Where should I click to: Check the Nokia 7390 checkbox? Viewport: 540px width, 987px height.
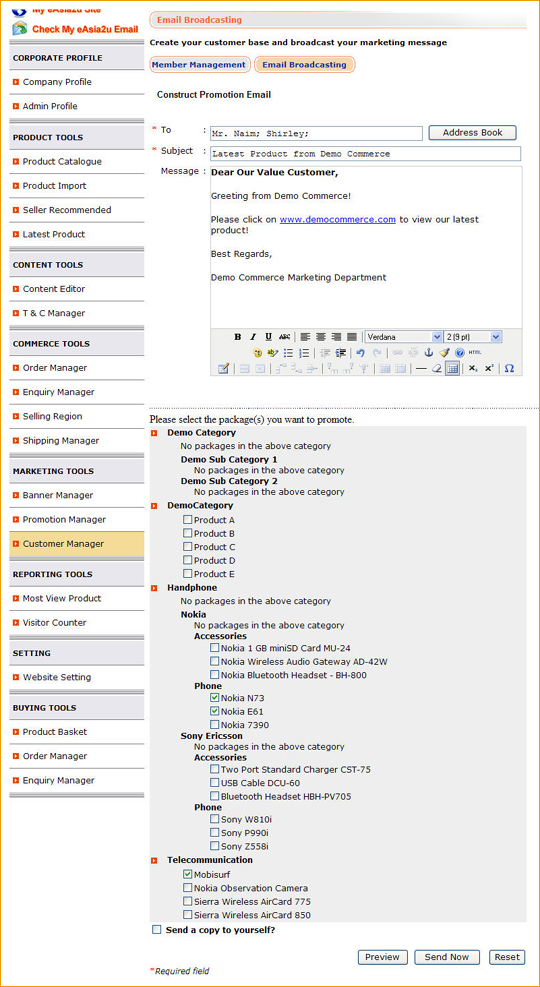[215, 725]
